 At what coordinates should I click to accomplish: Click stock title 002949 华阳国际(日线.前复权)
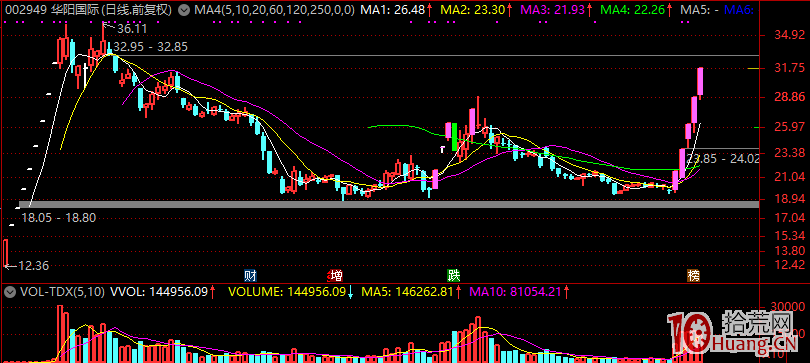[x=88, y=9]
